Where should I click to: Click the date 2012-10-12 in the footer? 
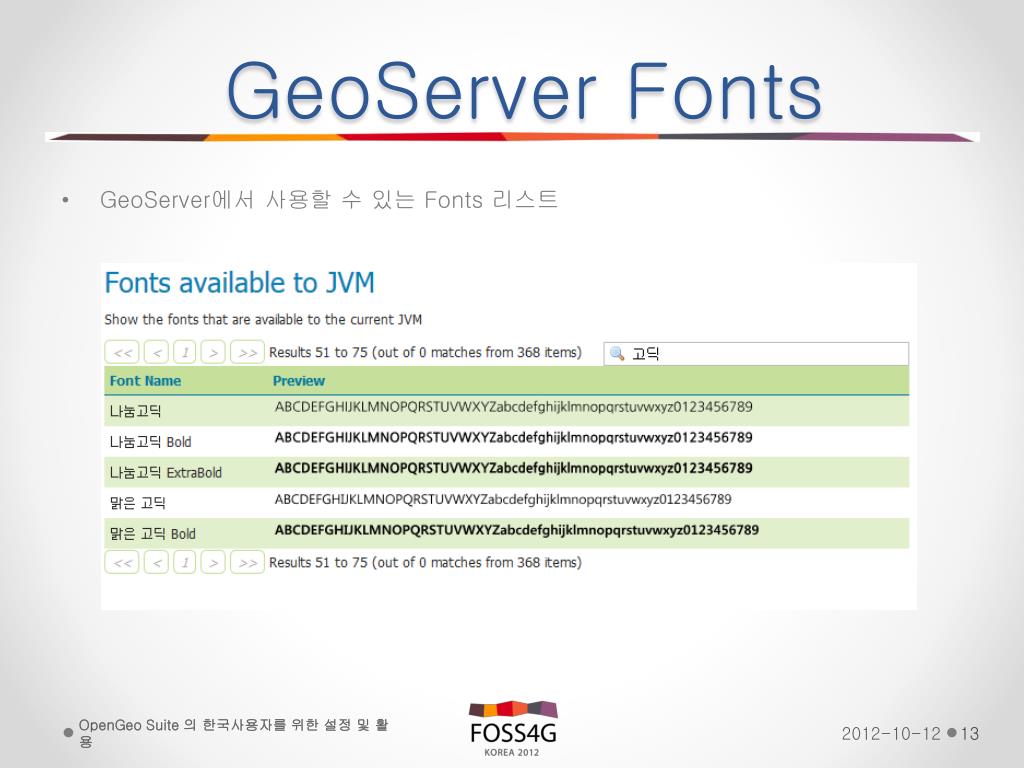[891, 734]
